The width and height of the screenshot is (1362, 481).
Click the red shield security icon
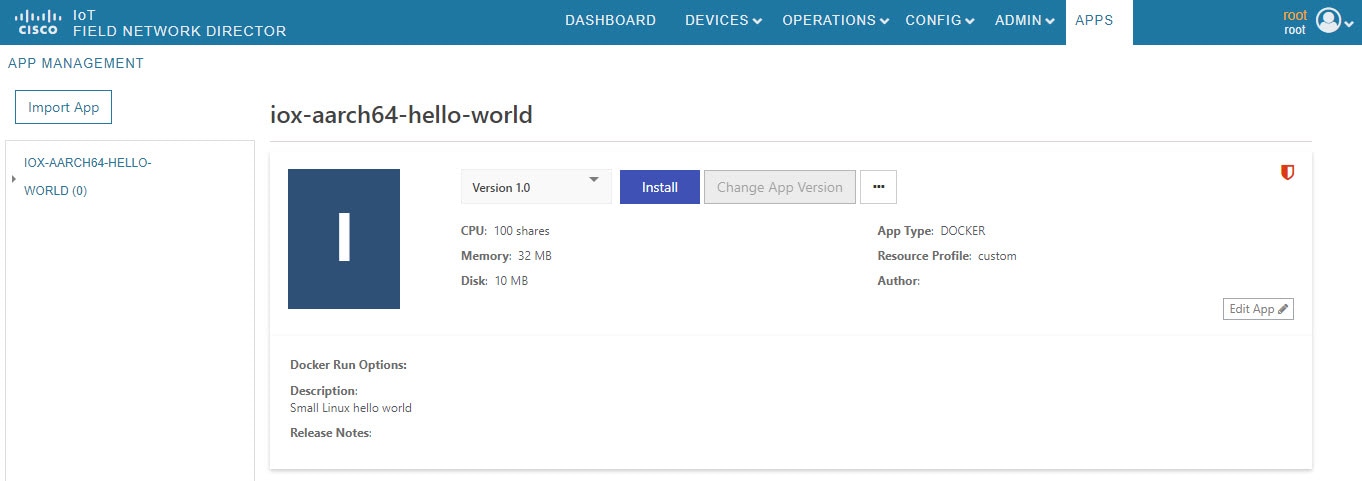[x=1288, y=173]
